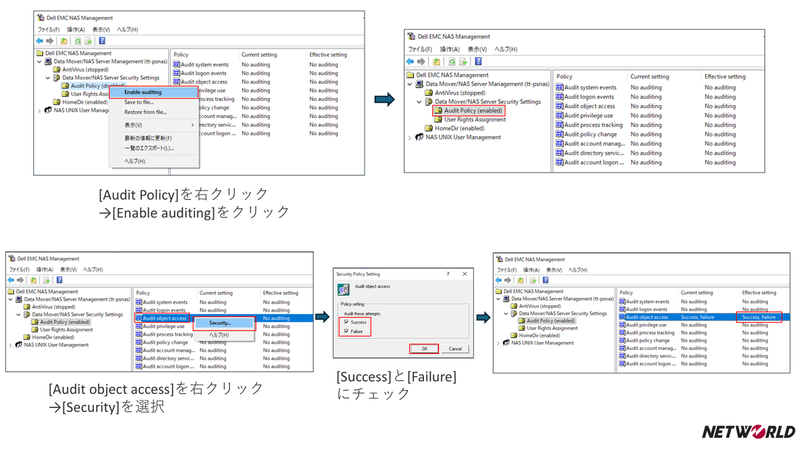Choose 最新の情報に更新(F) in upper-left context menu

tap(154, 138)
